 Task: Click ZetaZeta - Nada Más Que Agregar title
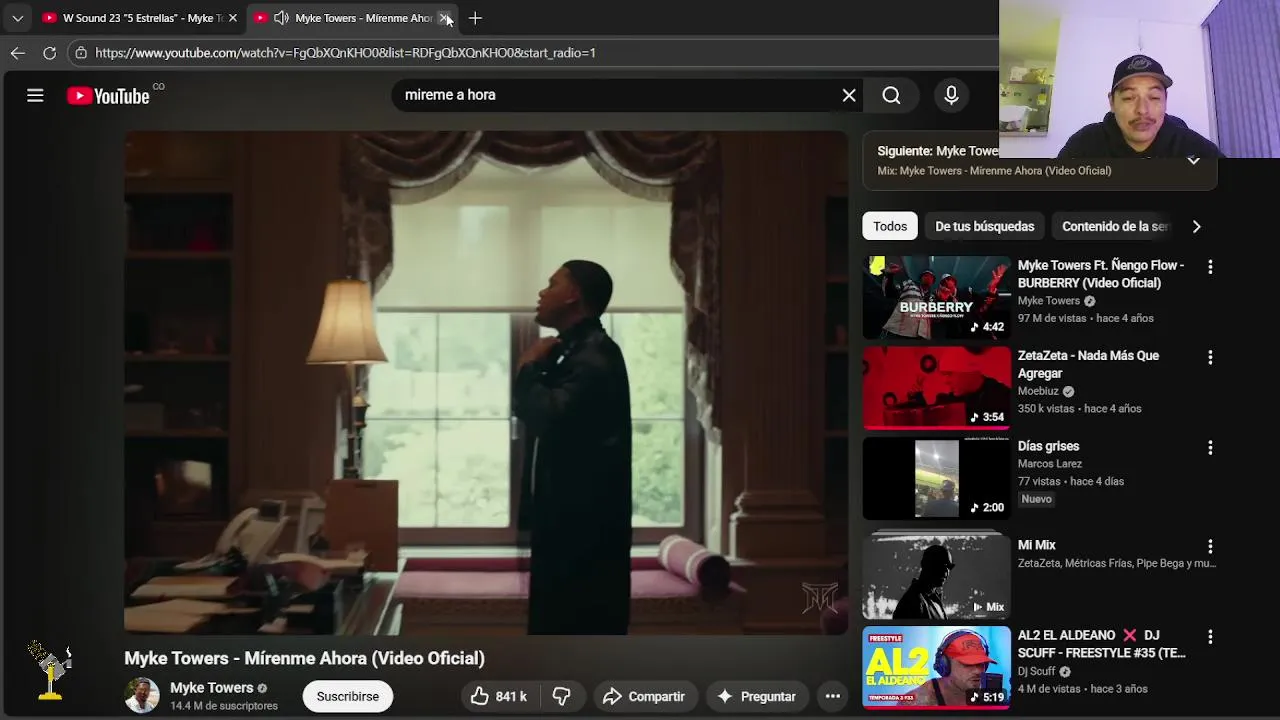(x=1088, y=364)
